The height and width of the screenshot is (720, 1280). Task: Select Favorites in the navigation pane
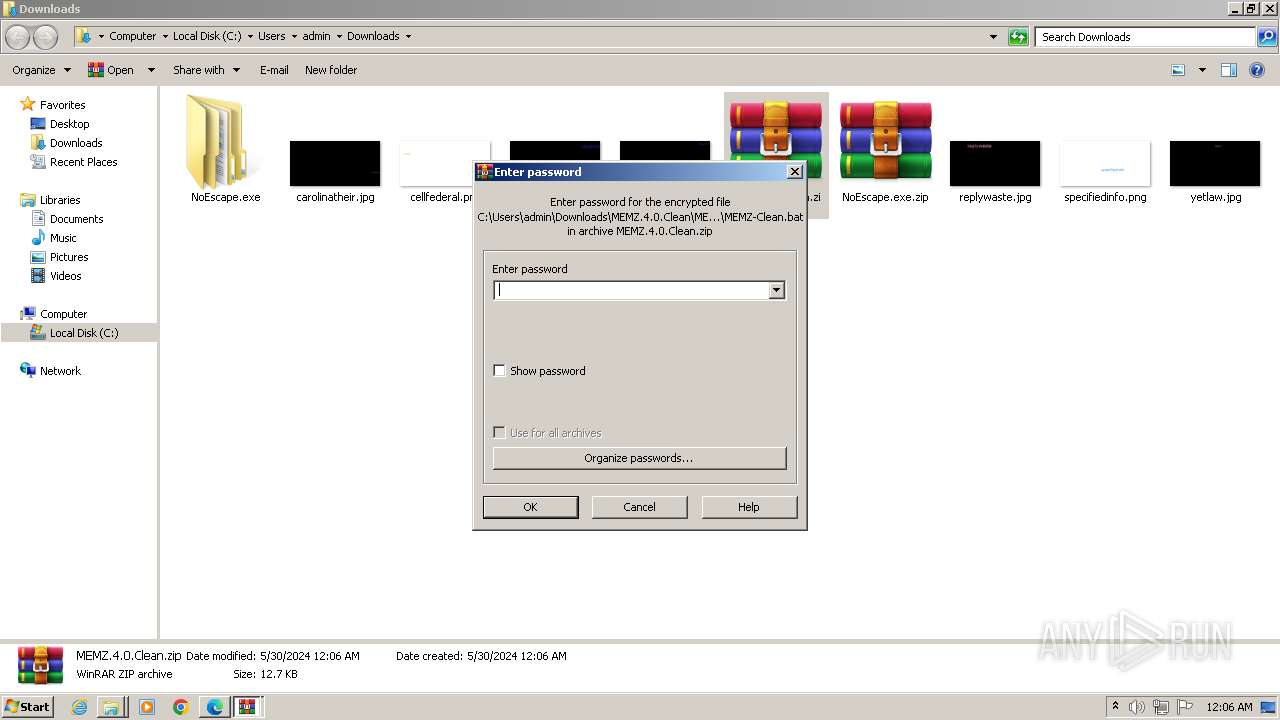click(x=62, y=105)
